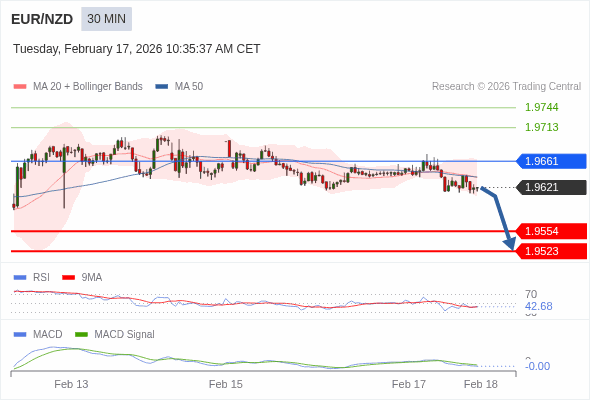
Task: Click the MACD Signal legend label
Action: pos(125,335)
